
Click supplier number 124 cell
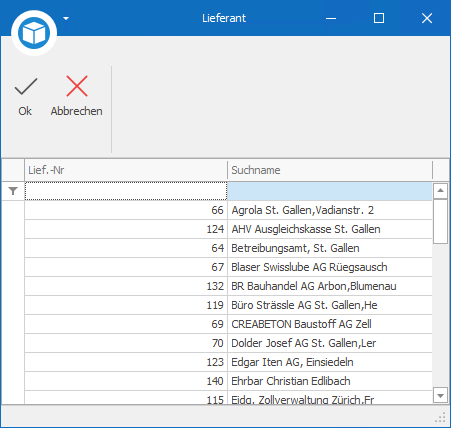126,229
